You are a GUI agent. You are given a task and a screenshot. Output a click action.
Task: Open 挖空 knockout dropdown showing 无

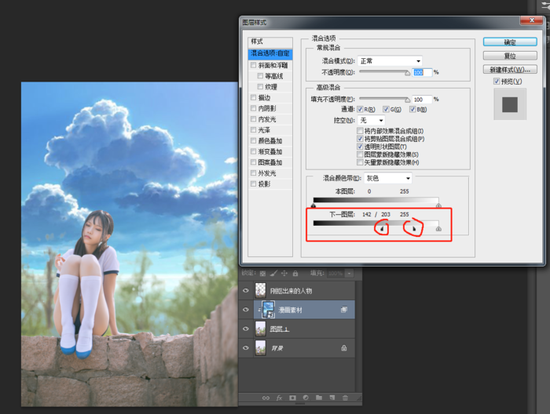click(x=371, y=120)
